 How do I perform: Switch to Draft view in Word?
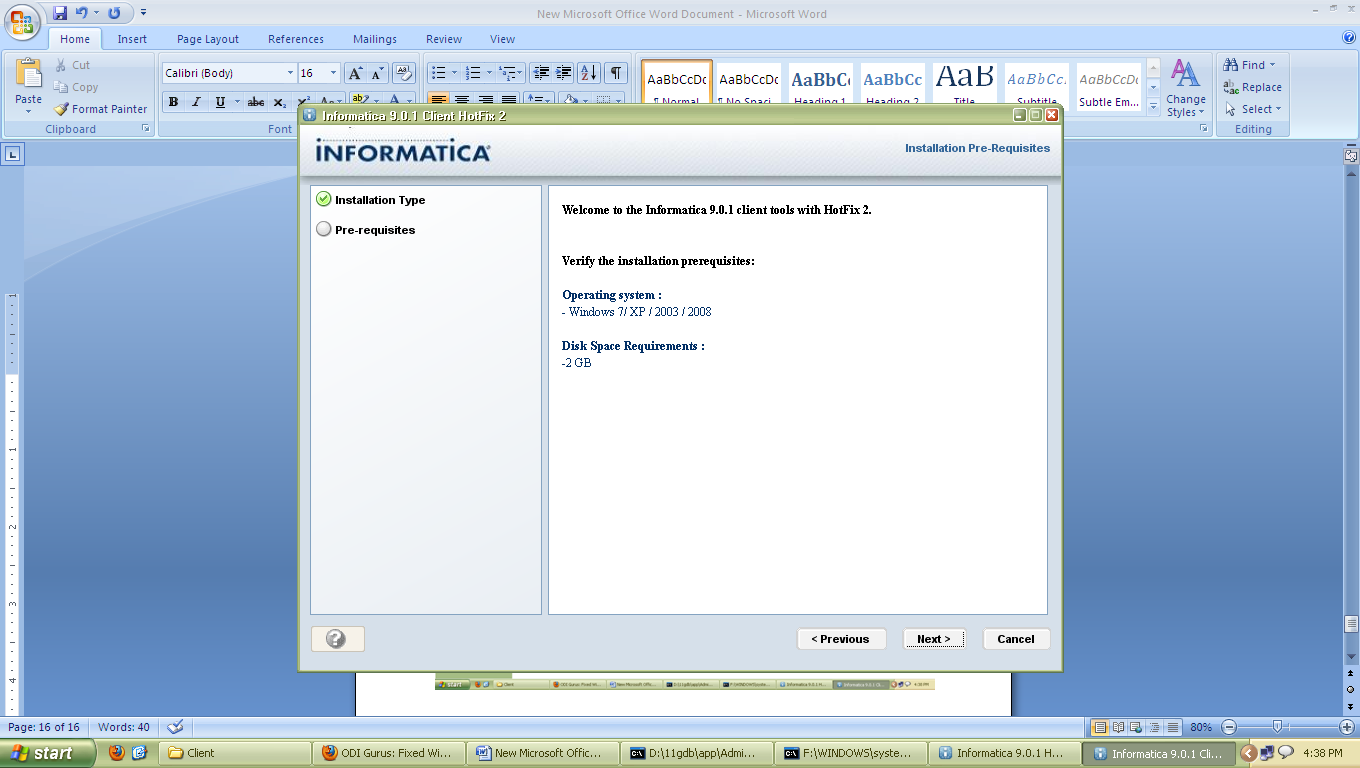click(1173, 727)
